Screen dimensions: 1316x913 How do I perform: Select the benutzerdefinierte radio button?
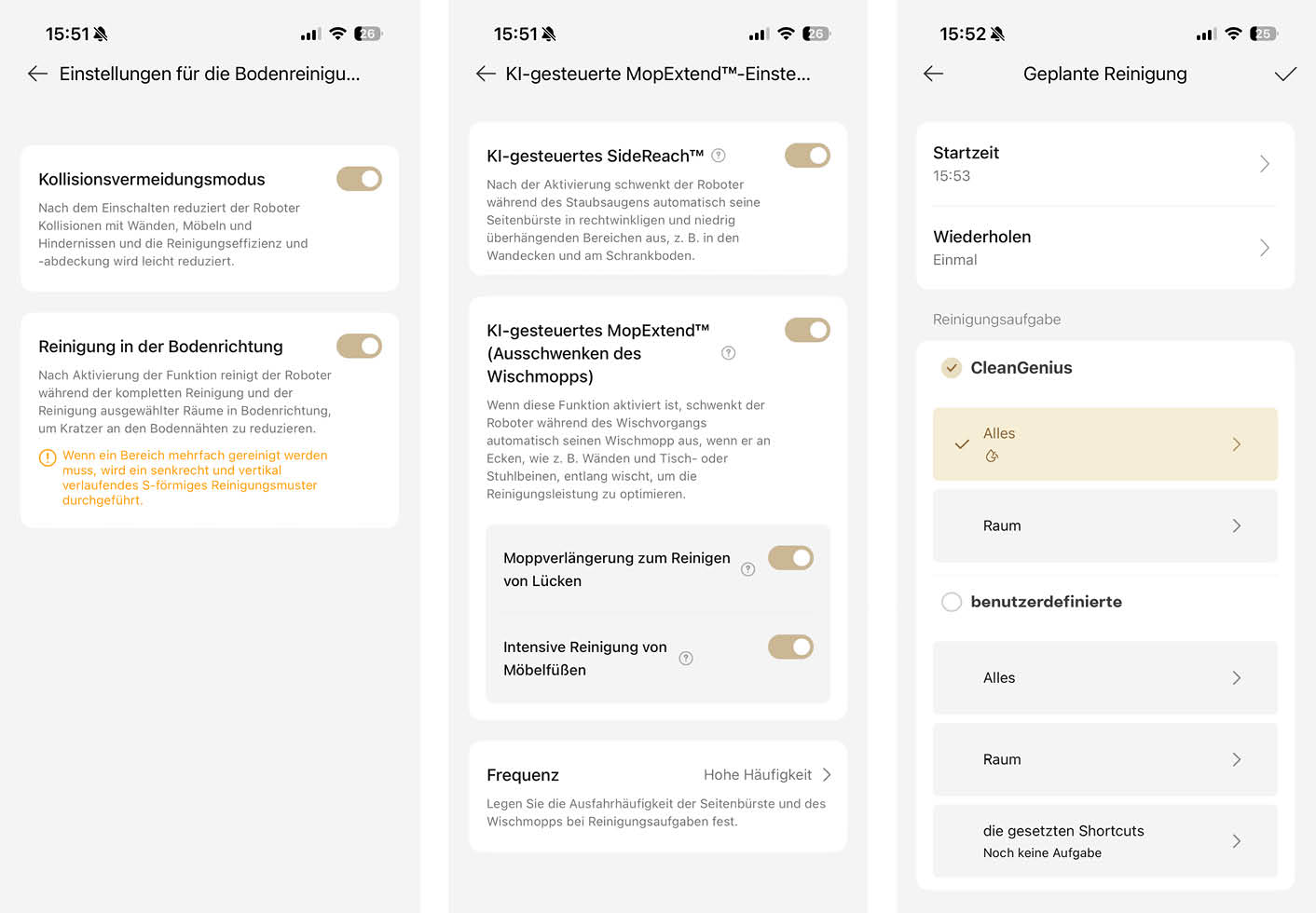coord(952,602)
